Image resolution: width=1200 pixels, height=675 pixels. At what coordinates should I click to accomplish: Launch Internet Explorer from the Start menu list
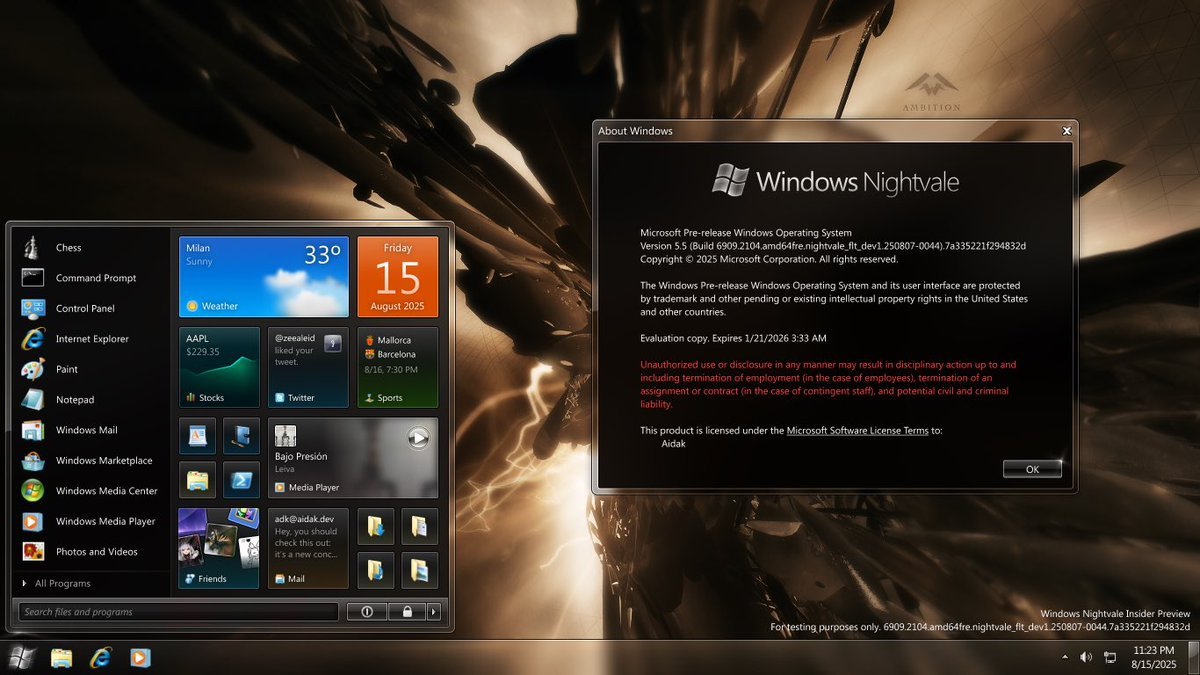(90, 339)
